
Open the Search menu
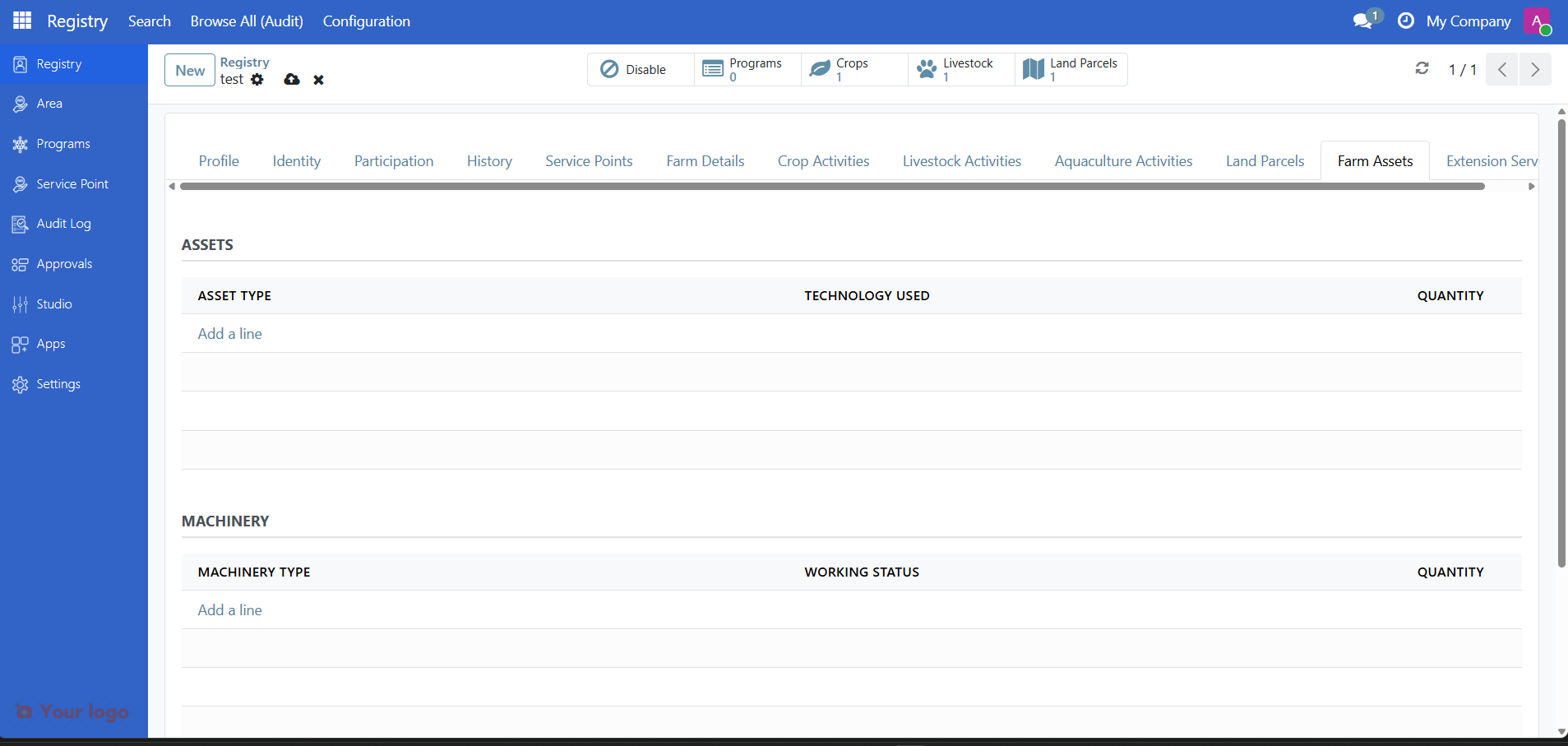tap(150, 21)
